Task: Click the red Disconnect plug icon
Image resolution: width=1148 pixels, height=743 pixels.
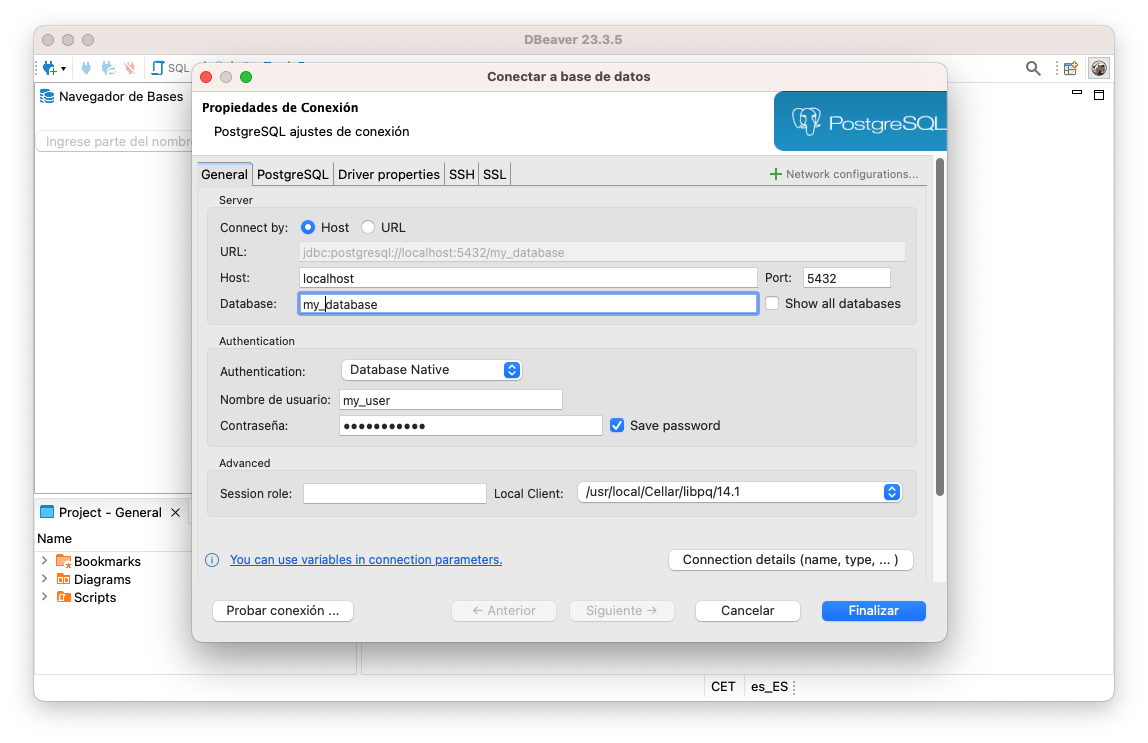Action: point(130,67)
